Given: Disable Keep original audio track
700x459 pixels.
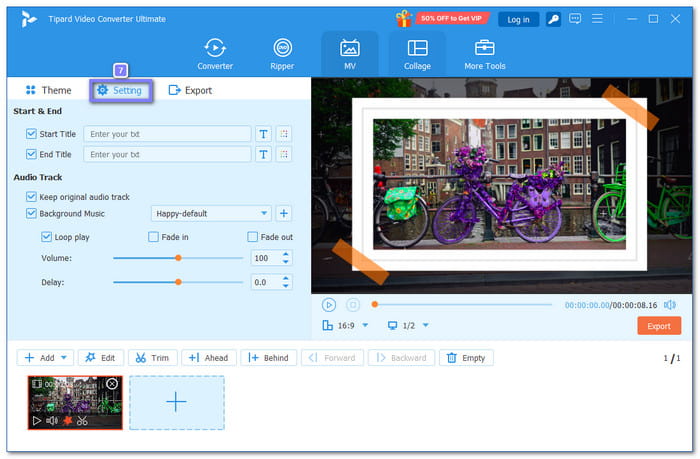Looking at the screenshot, I should click(x=32, y=197).
